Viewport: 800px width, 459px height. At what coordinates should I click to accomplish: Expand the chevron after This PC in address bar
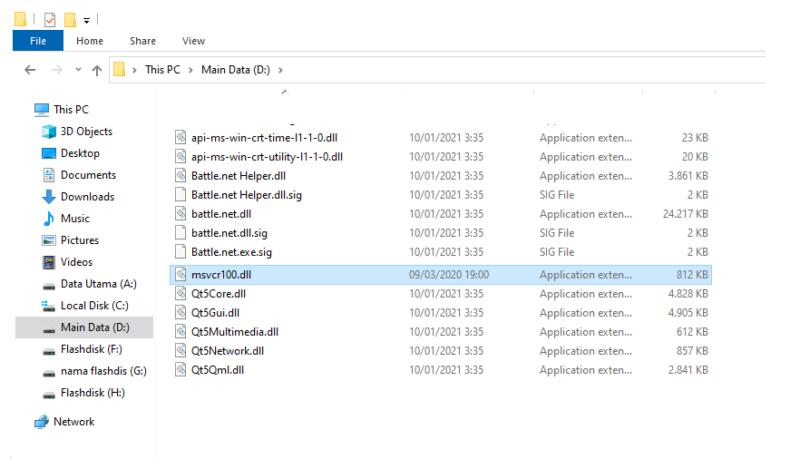[x=190, y=70]
